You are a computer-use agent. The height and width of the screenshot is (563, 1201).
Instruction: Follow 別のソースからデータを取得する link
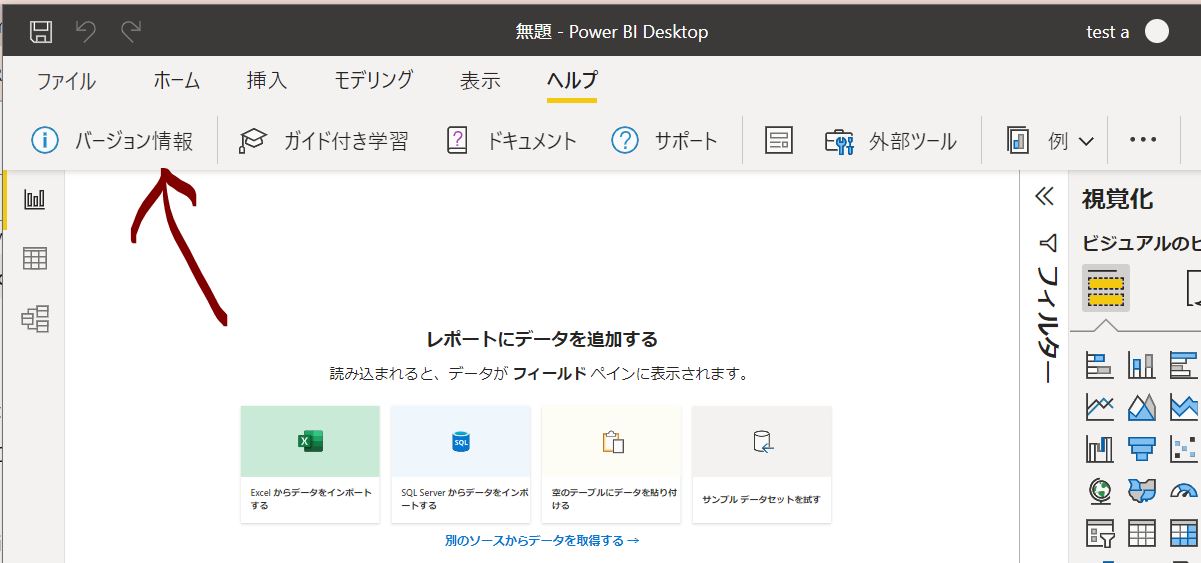[541, 541]
